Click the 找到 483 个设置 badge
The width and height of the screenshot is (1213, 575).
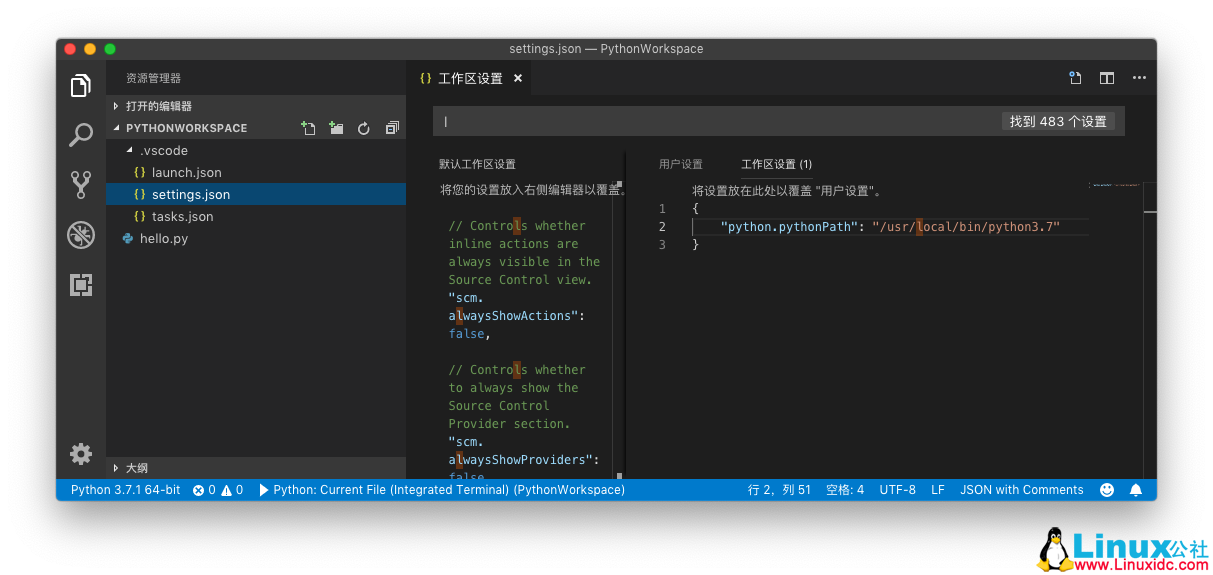[x=1058, y=121]
